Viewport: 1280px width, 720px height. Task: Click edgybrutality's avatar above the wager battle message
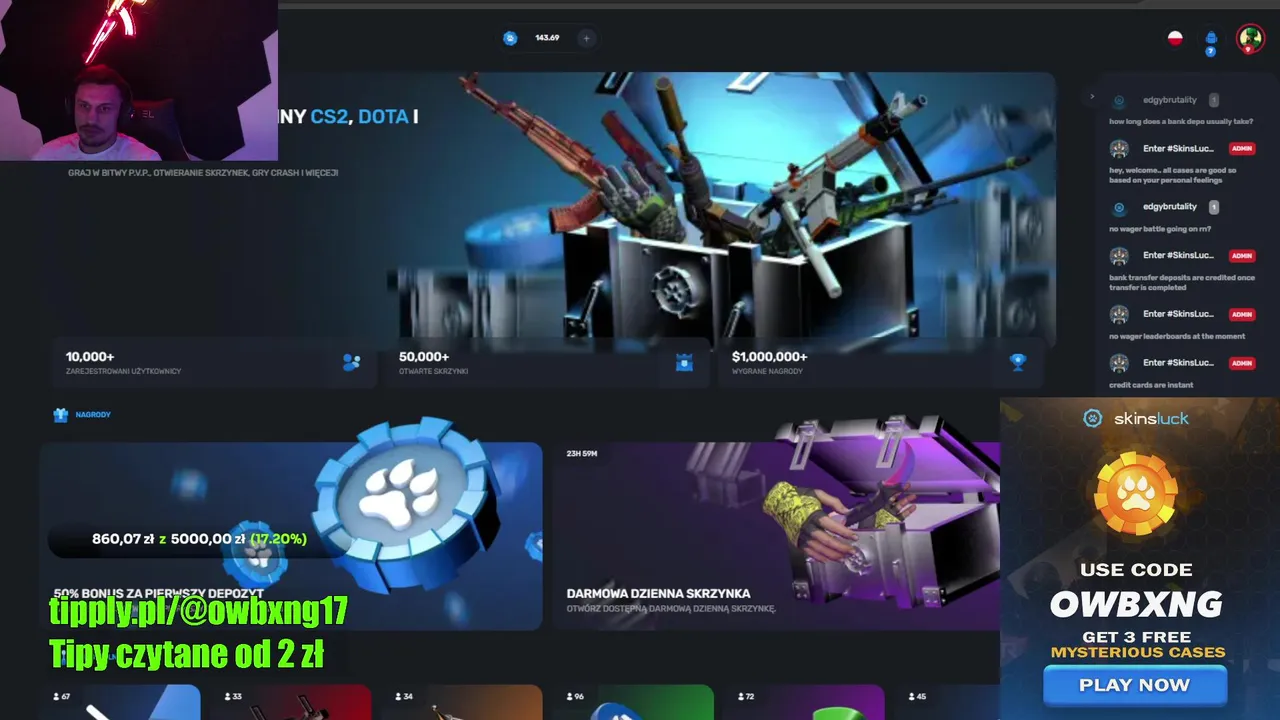click(x=1119, y=207)
